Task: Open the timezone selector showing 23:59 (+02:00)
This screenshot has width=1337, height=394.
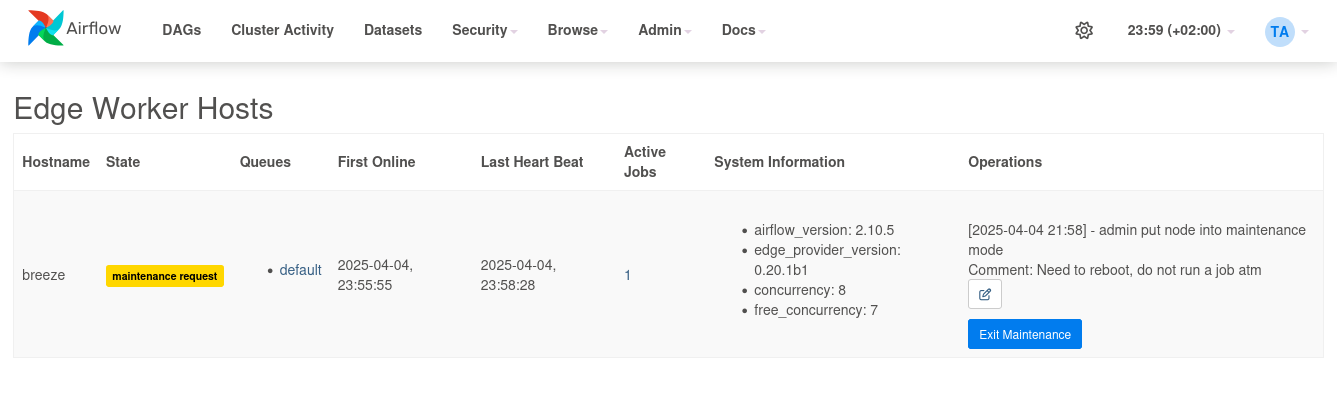Action: (x=1181, y=30)
